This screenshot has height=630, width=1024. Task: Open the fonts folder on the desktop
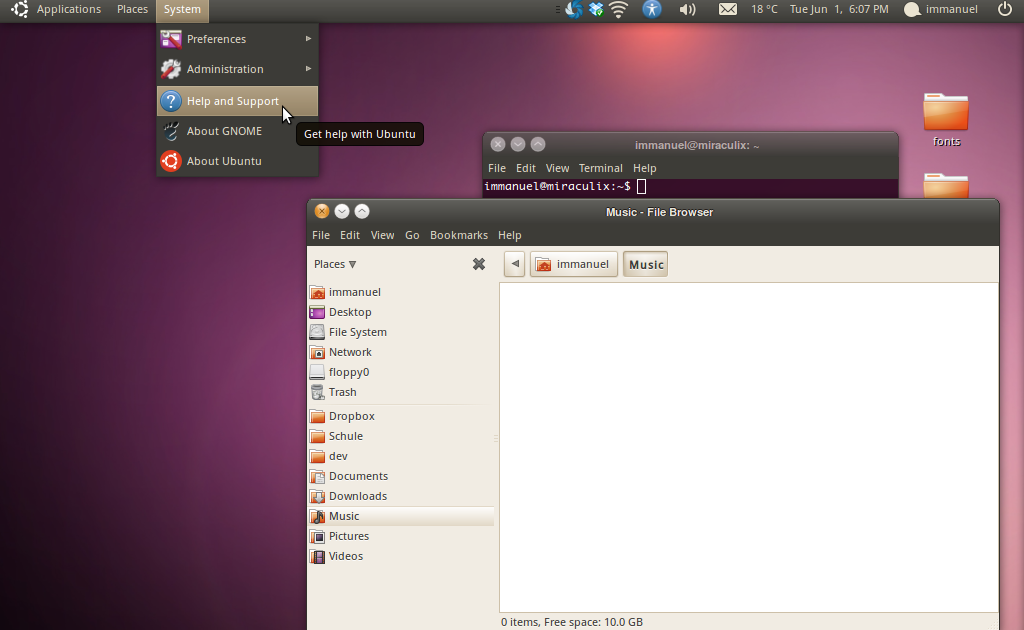click(944, 110)
